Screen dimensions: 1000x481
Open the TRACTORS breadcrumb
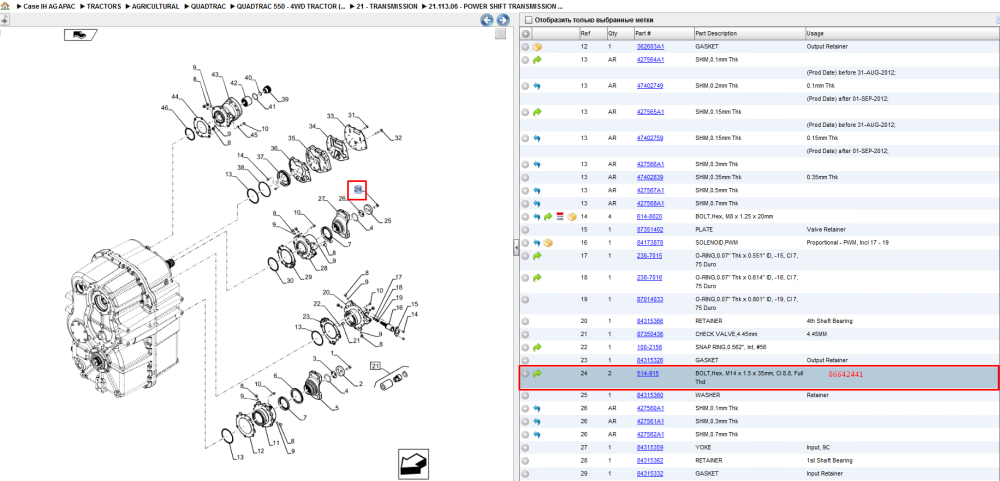[x=104, y=6]
